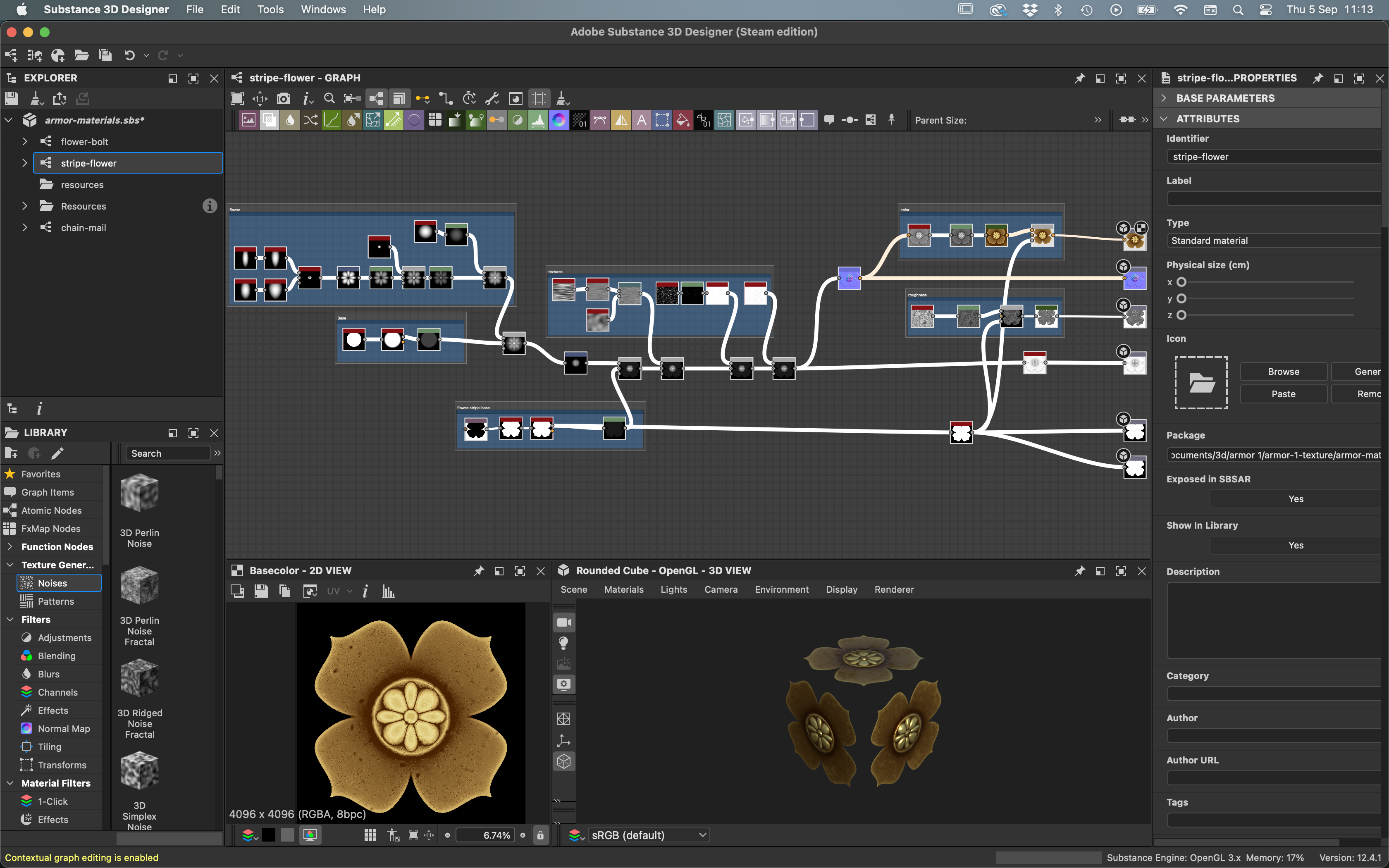Click Show In Library Yes button

[x=1296, y=545]
